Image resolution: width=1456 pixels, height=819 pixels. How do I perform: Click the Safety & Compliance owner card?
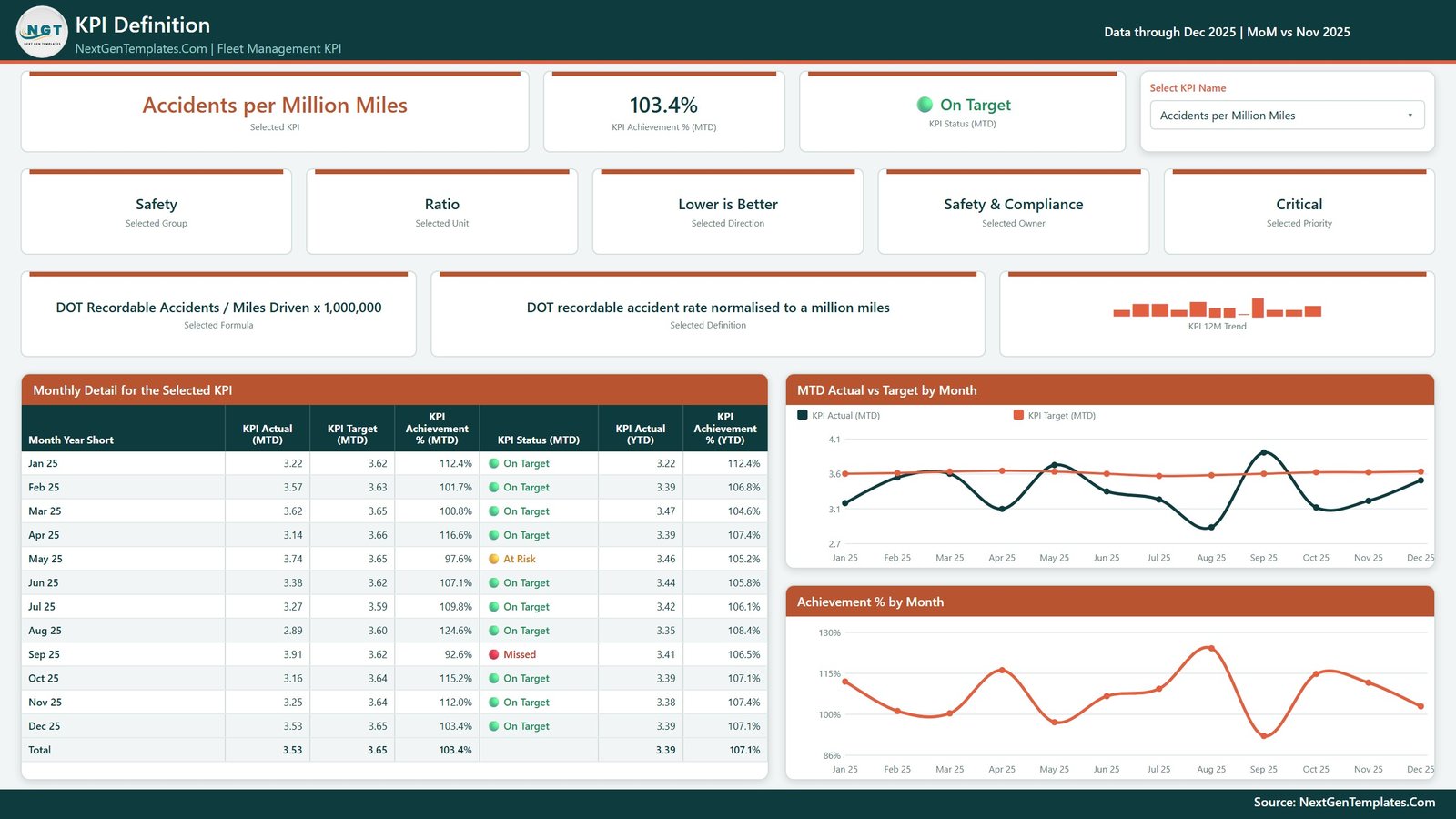click(1014, 211)
